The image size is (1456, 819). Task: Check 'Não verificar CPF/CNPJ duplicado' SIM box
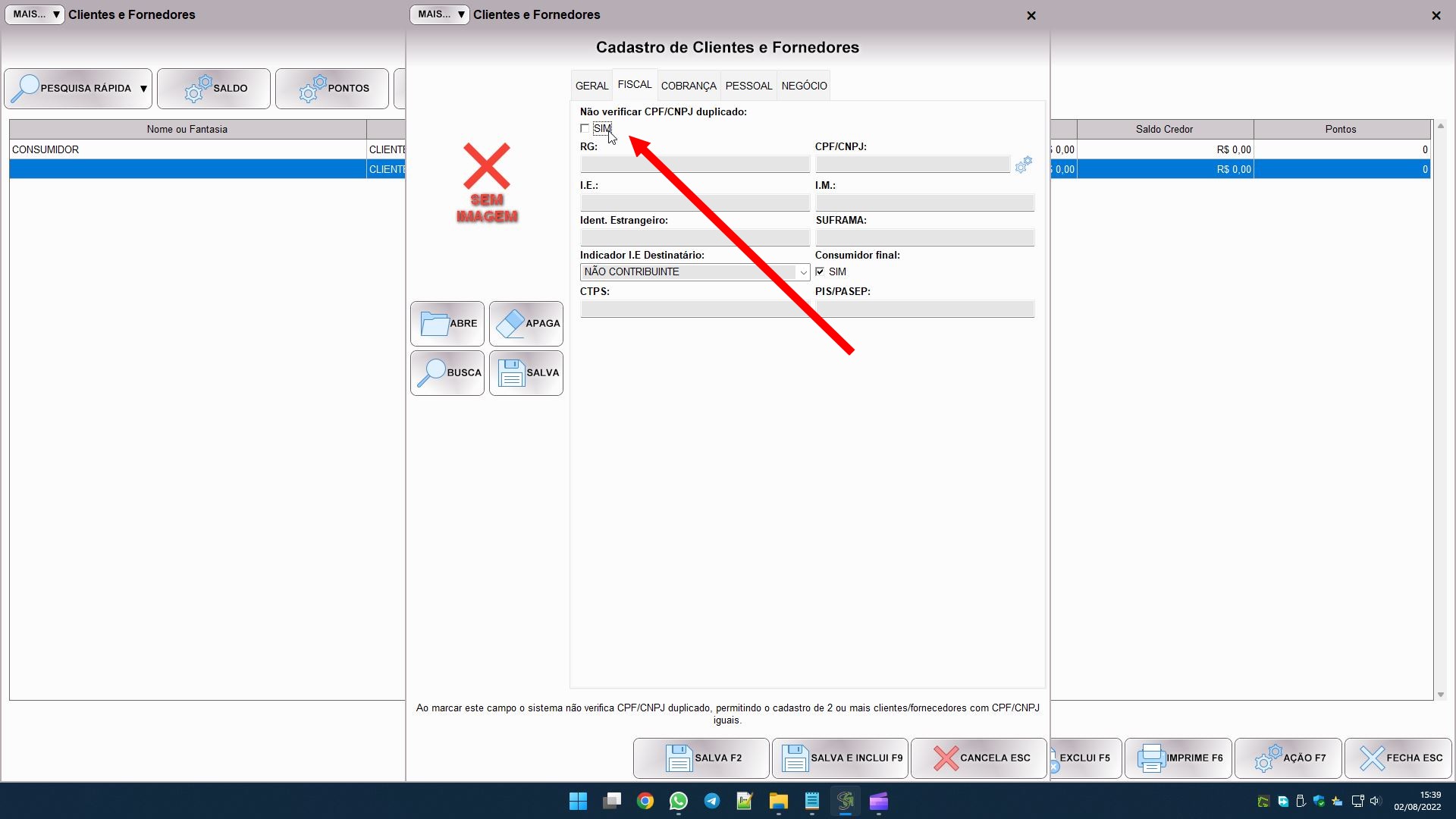click(585, 129)
